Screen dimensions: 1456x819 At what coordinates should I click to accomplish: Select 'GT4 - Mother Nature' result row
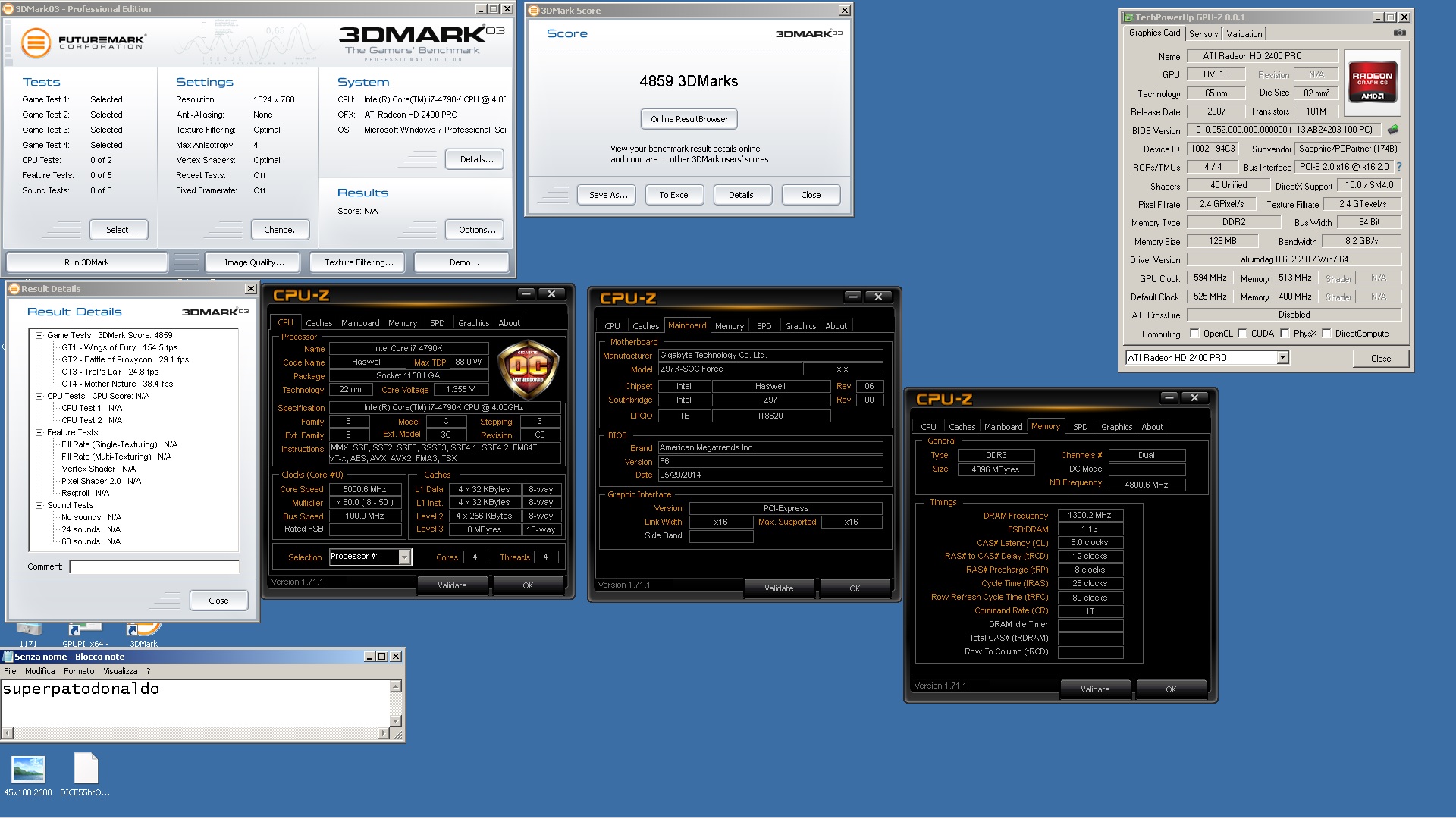coord(117,384)
